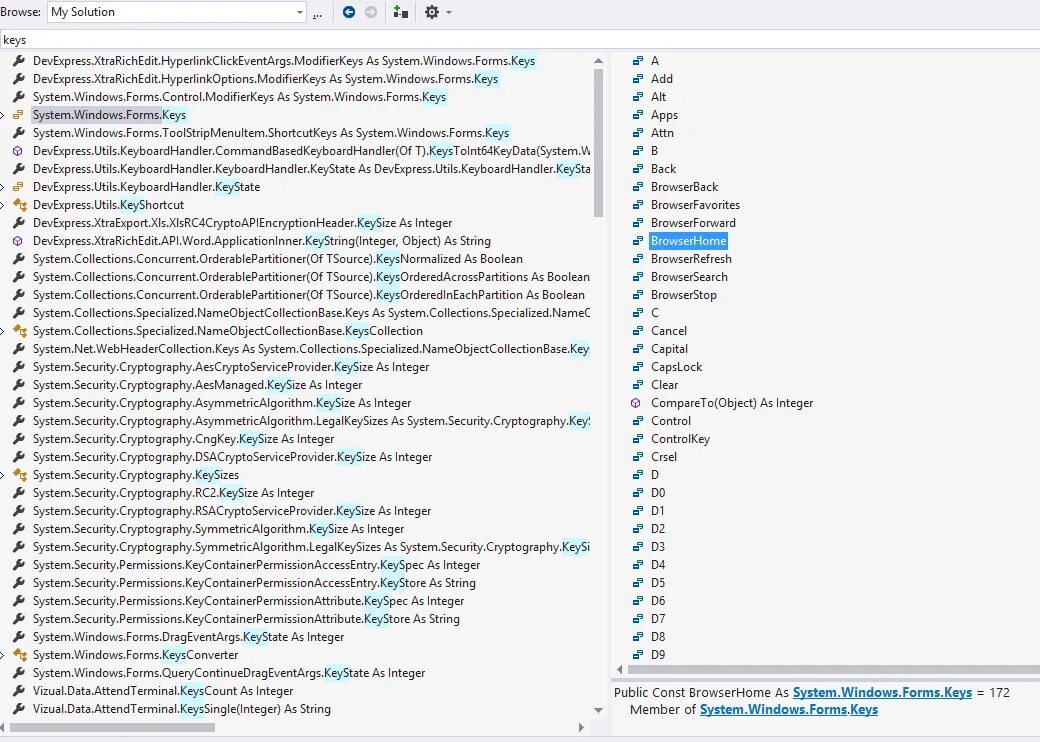Click the wrench icon of AttendTerminal.KeysCount

19,691
